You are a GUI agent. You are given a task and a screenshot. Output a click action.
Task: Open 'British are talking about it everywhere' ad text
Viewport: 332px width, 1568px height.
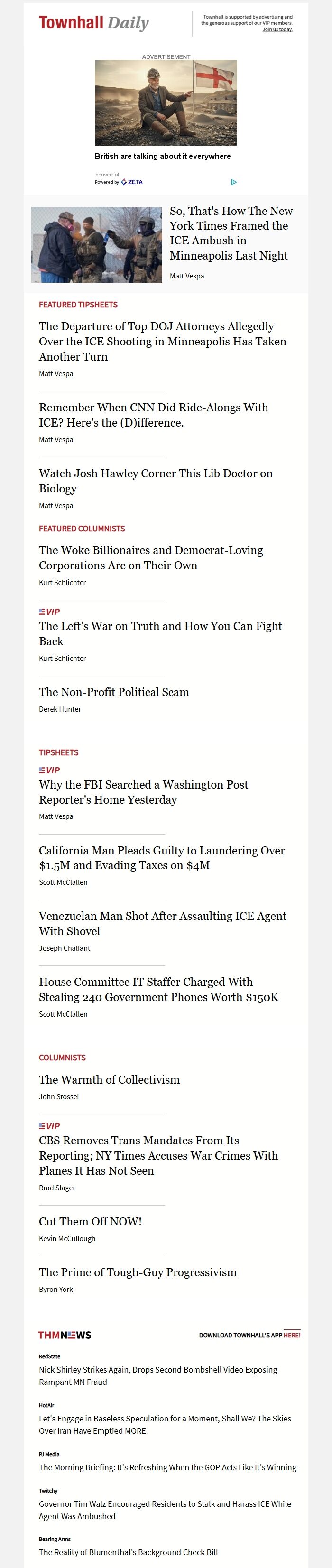(x=162, y=157)
